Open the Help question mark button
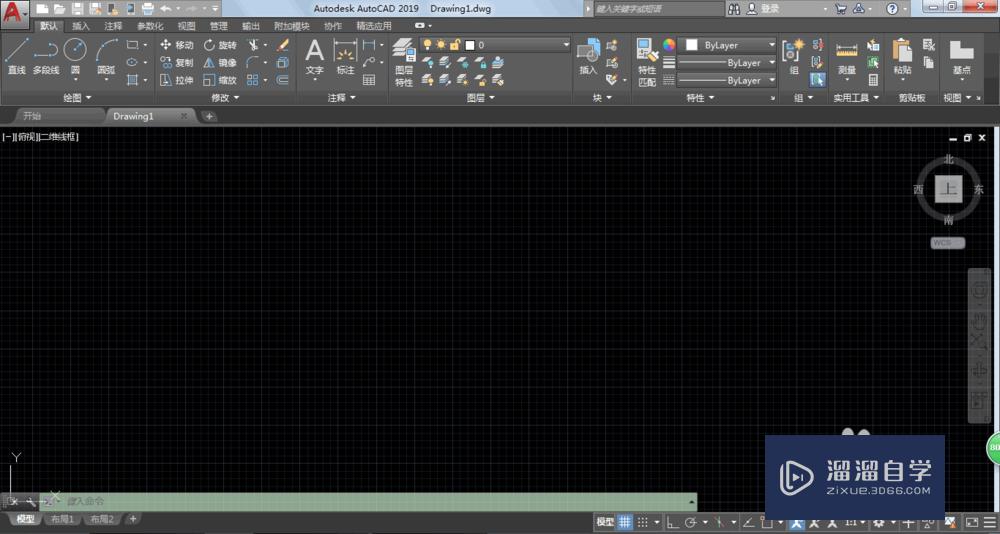This screenshot has width=1000, height=534. coord(892,9)
